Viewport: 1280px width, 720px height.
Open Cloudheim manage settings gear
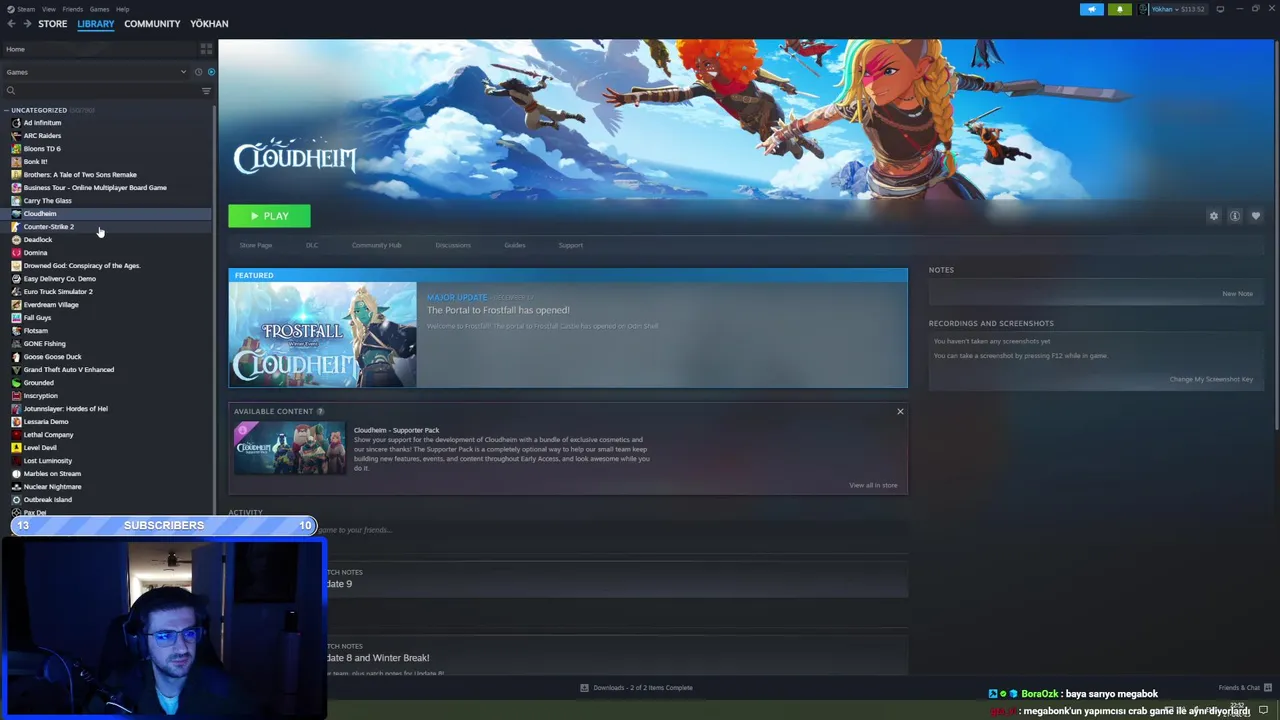1214,216
